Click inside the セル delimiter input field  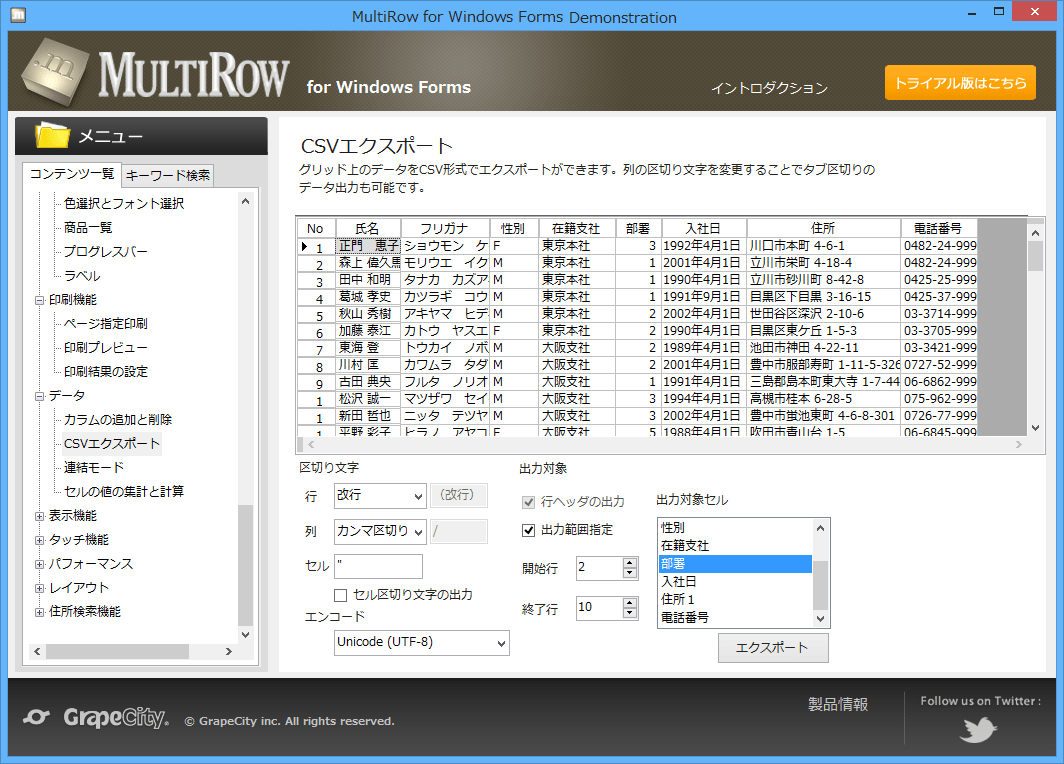tap(378, 568)
